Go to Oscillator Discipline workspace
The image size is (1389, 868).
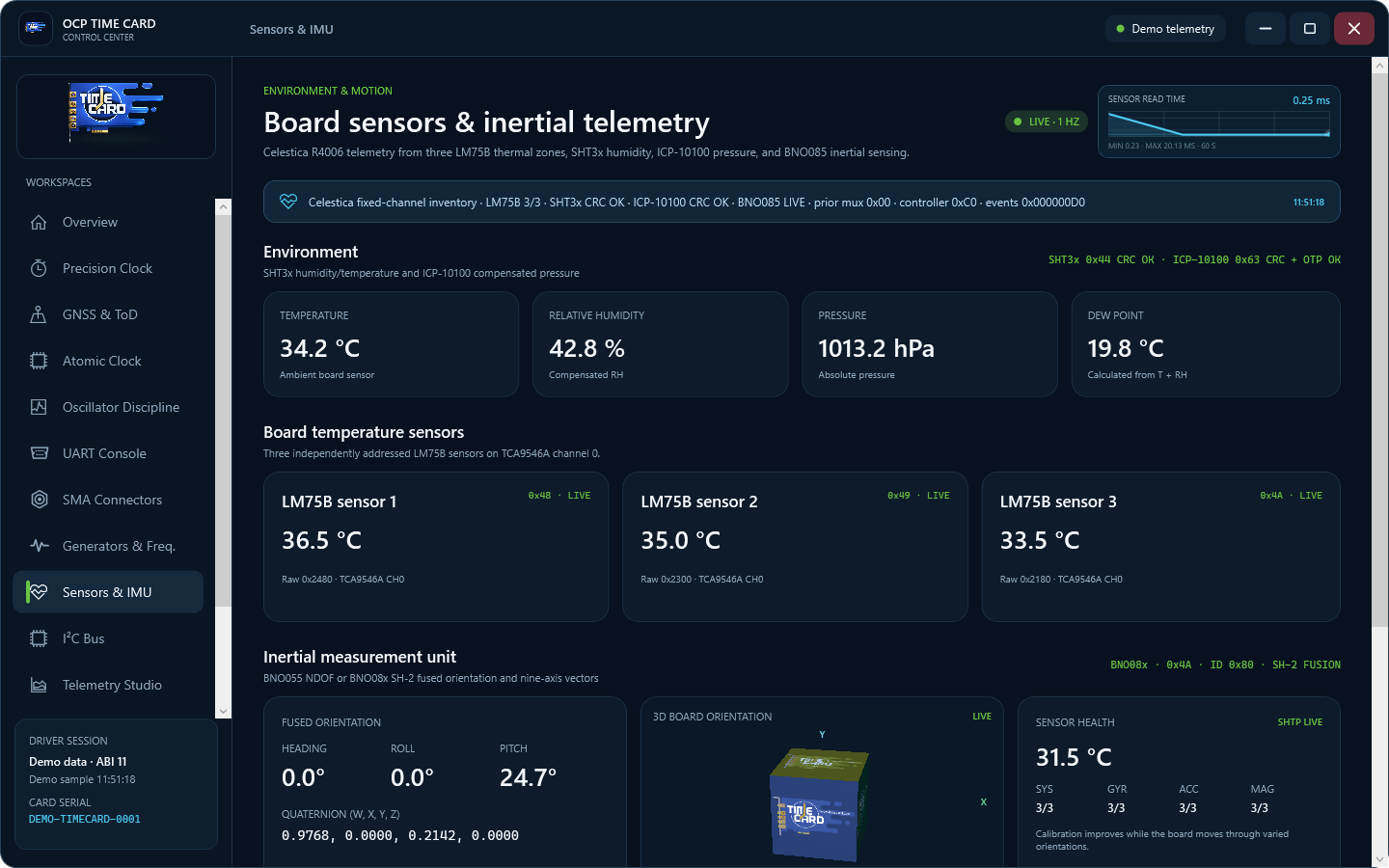(x=108, y=407)
